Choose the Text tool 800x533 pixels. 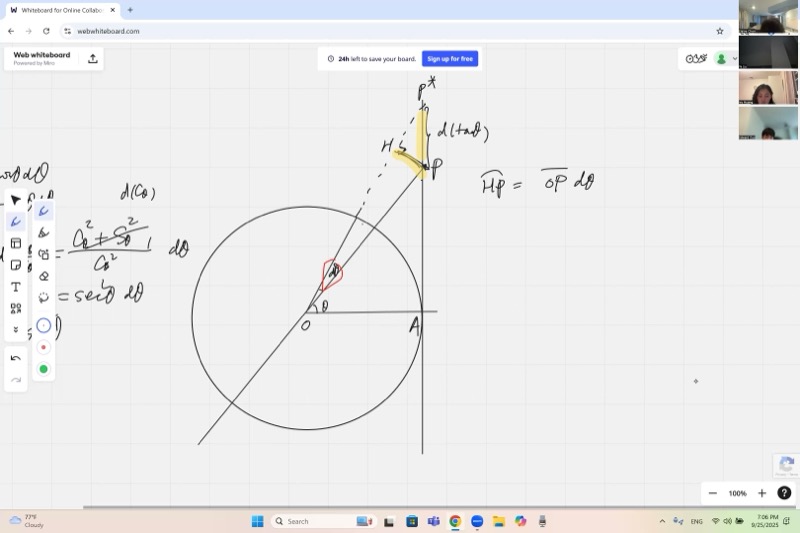click(x=16, y=287)
